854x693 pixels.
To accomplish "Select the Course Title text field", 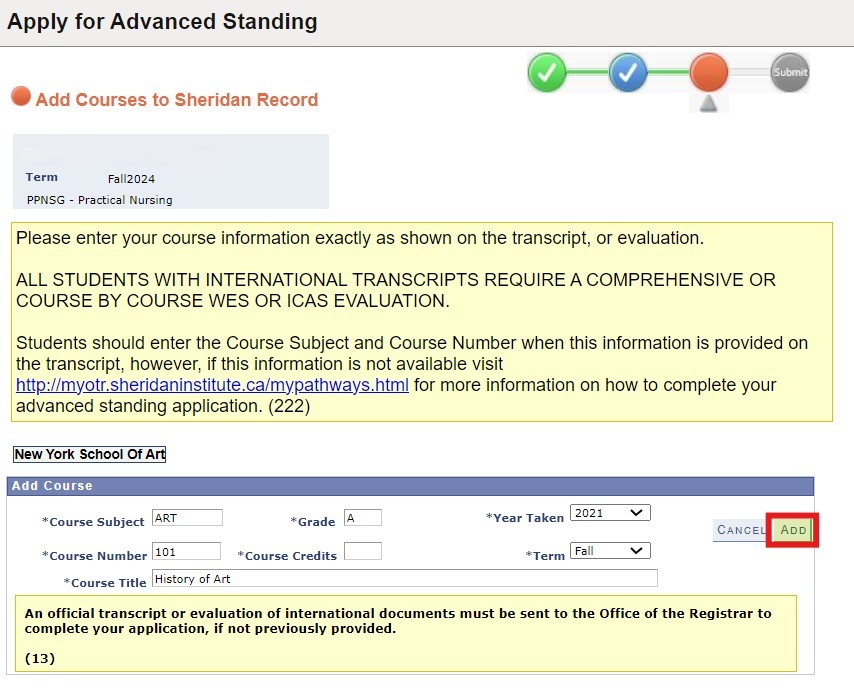I will [x=404, y=579].
